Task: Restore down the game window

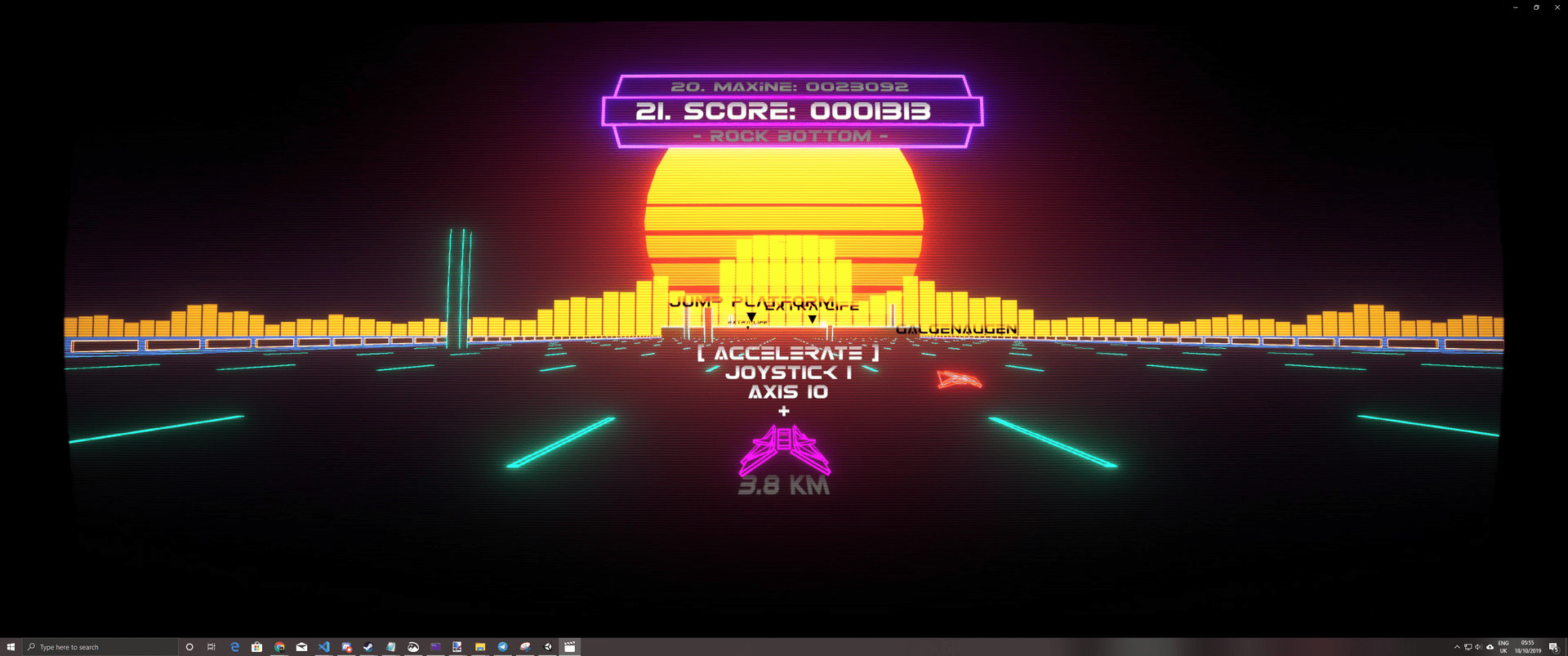Action: pos(1536,7)
